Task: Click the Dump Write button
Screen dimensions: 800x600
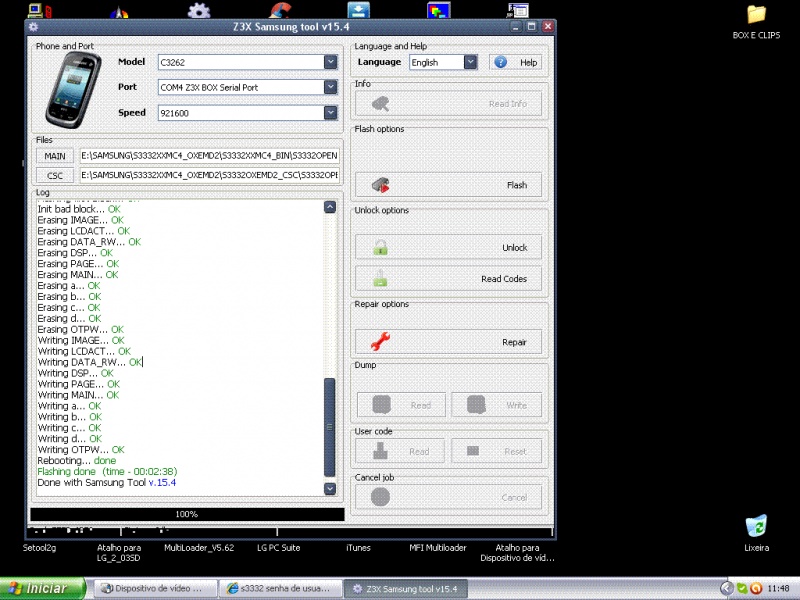Action: coord(496,405)
